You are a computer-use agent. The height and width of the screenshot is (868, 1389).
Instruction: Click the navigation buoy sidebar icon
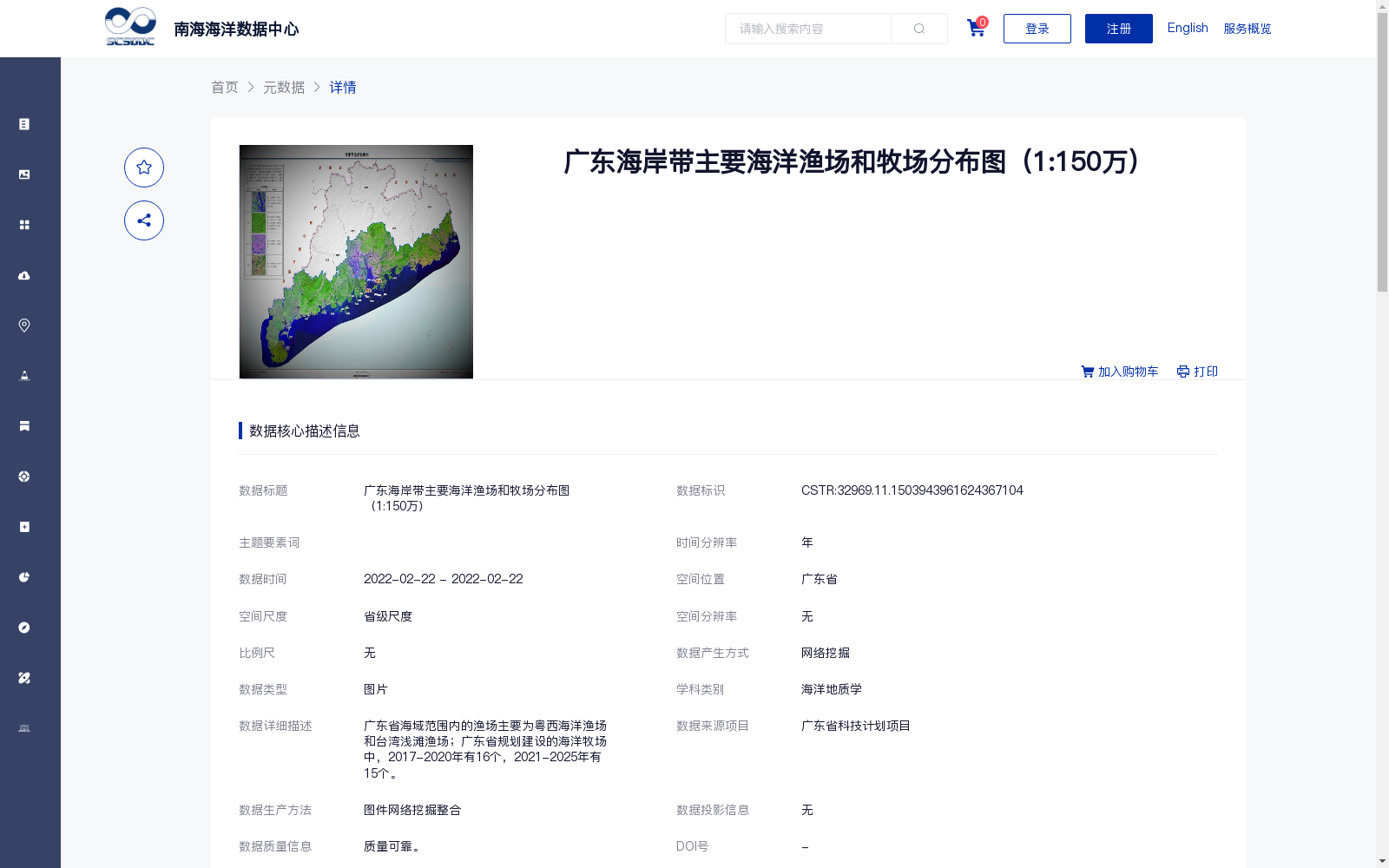23,375
